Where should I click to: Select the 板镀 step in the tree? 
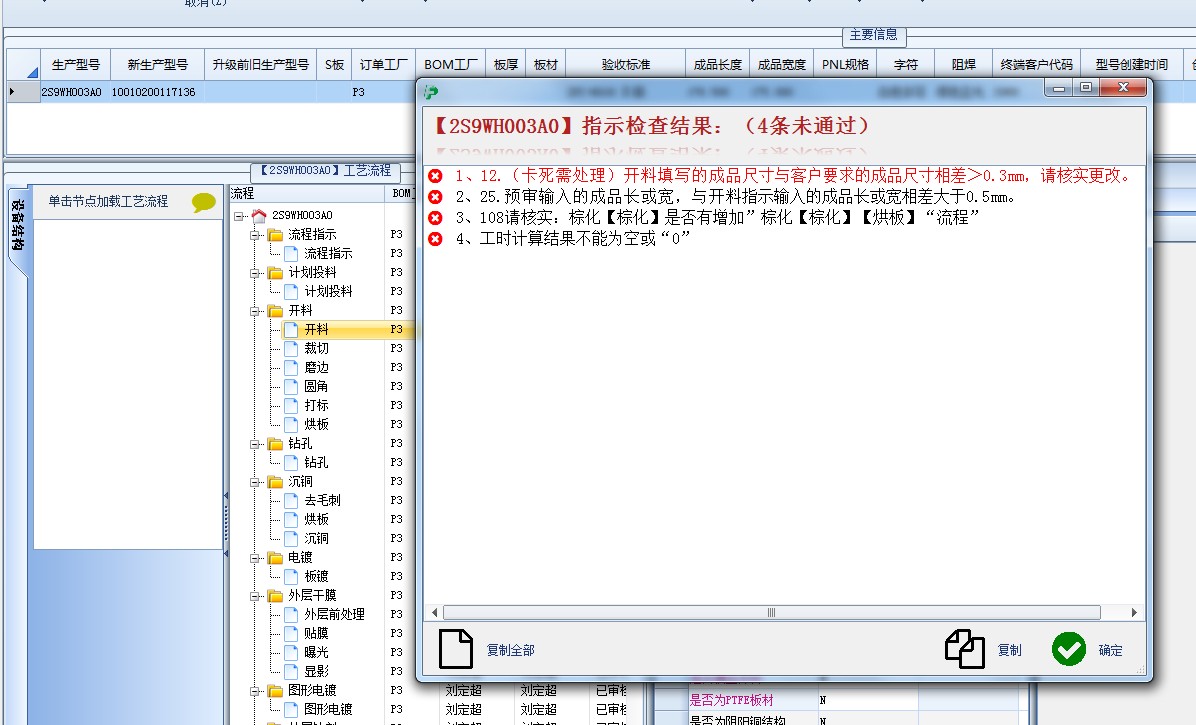(316, 576)
